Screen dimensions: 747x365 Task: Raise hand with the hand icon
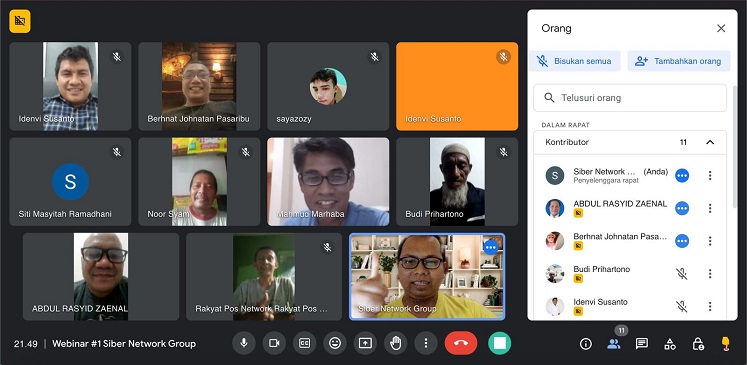click(395, 343)
